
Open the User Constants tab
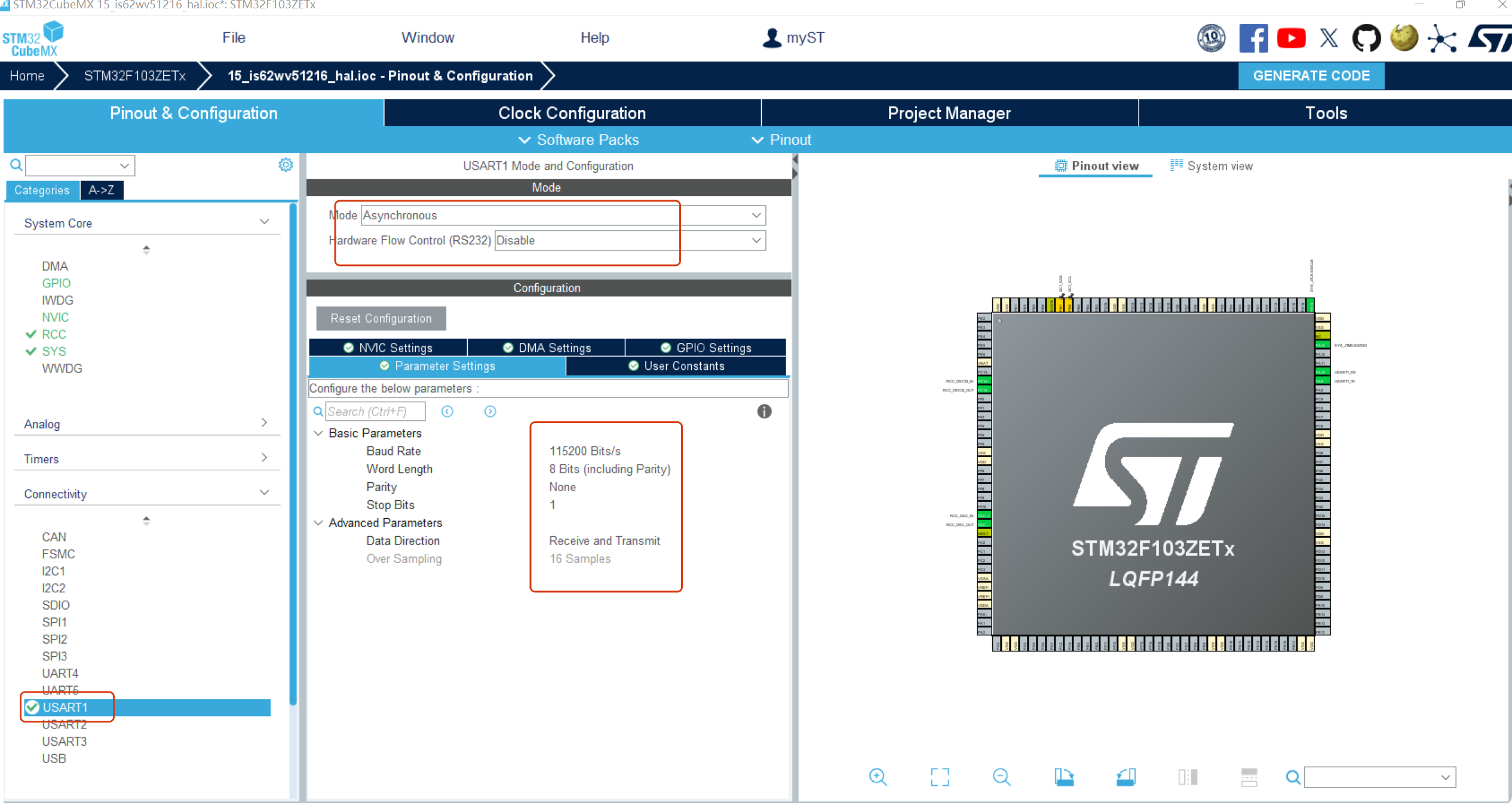(676, 366)
